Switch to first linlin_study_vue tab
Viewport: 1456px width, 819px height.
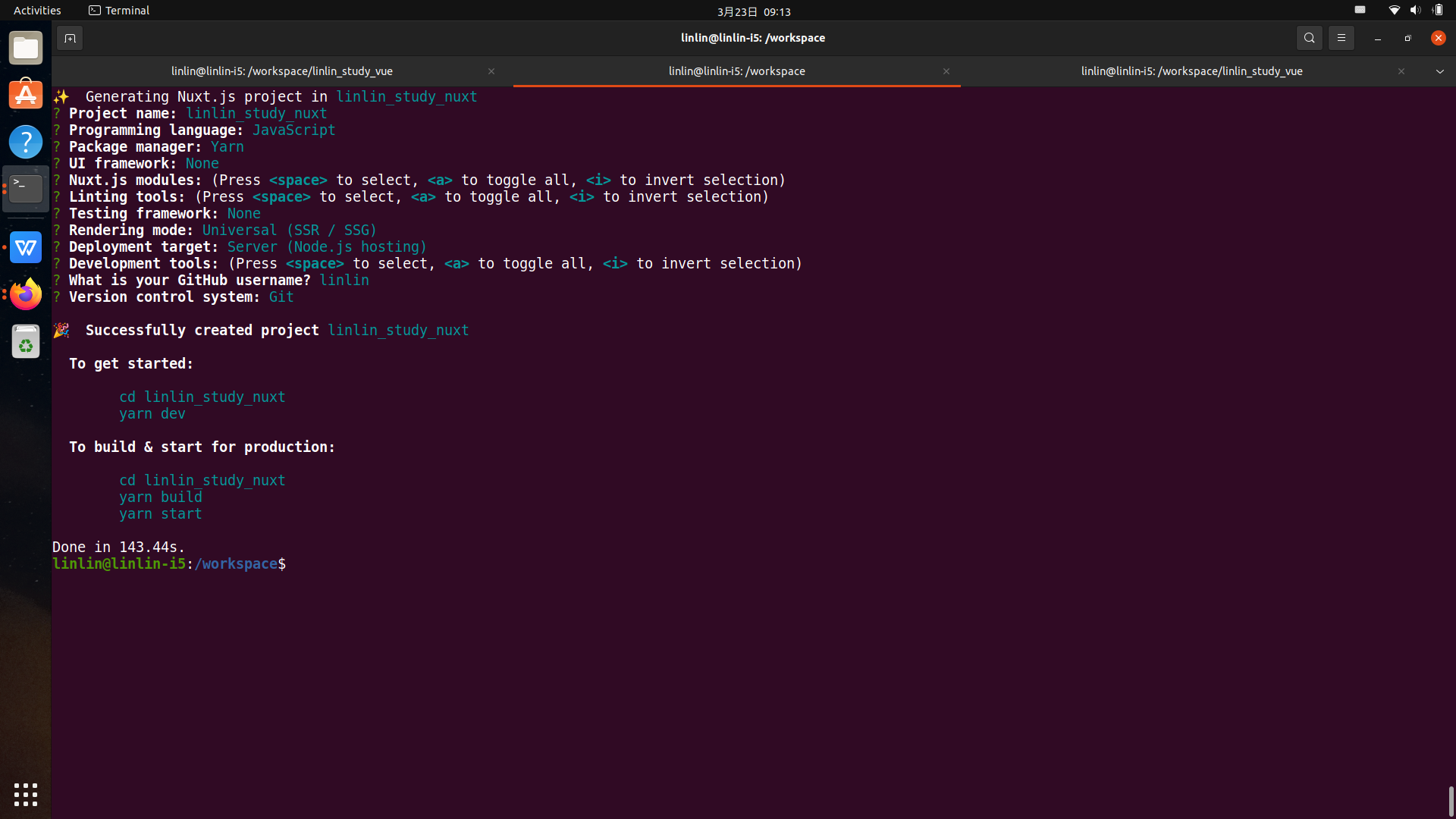(282, 71)
